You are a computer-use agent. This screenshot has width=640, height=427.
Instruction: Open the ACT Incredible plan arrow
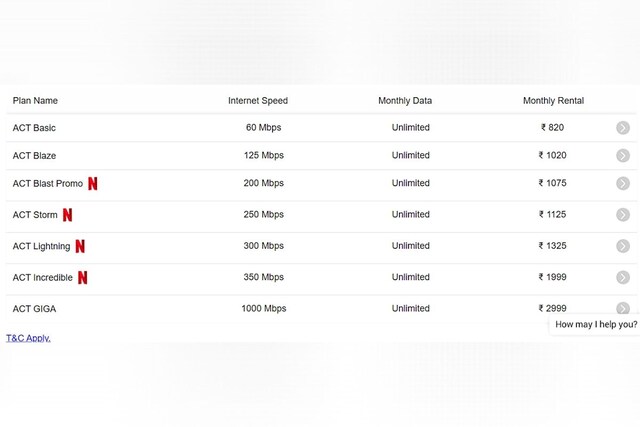[623, 277]
